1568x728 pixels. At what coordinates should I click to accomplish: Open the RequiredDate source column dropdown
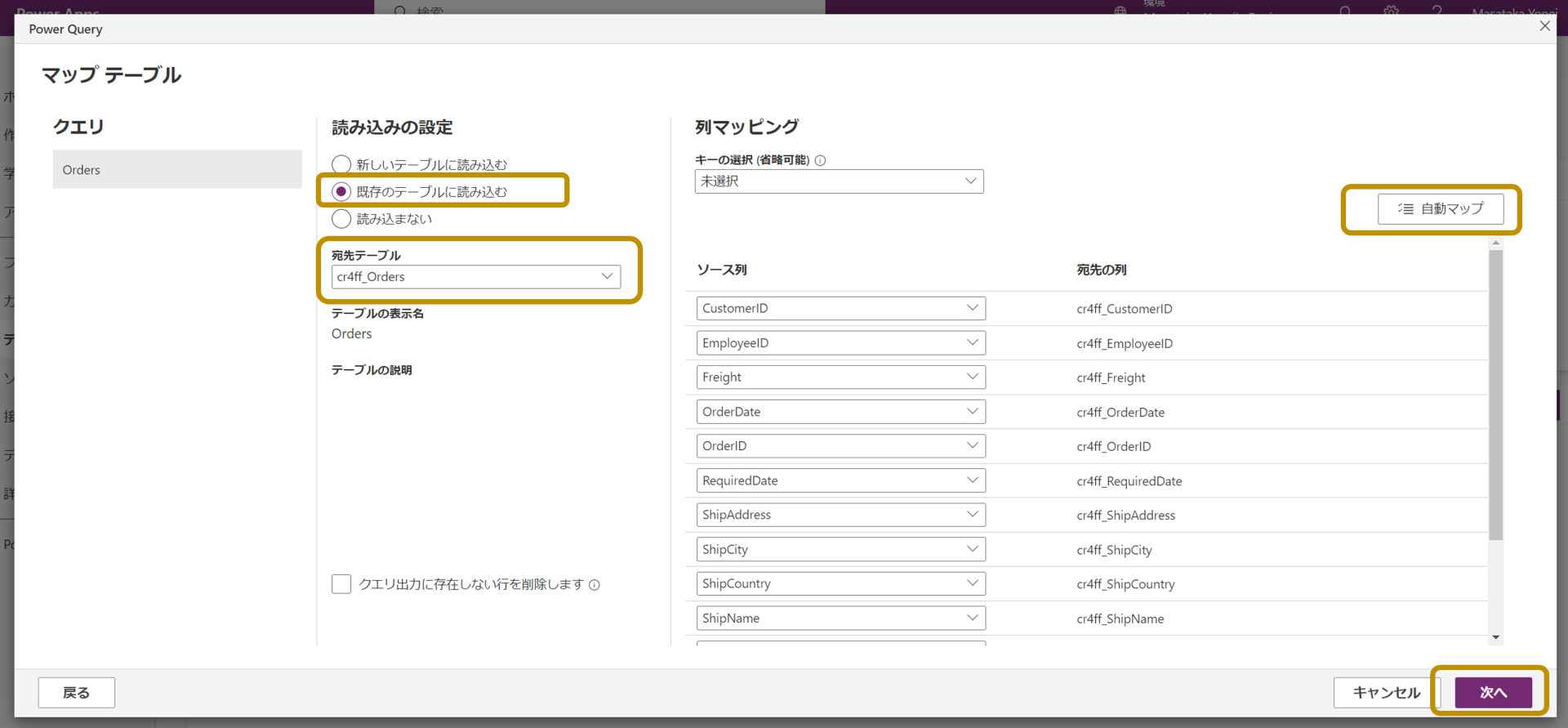click(841, 480)
